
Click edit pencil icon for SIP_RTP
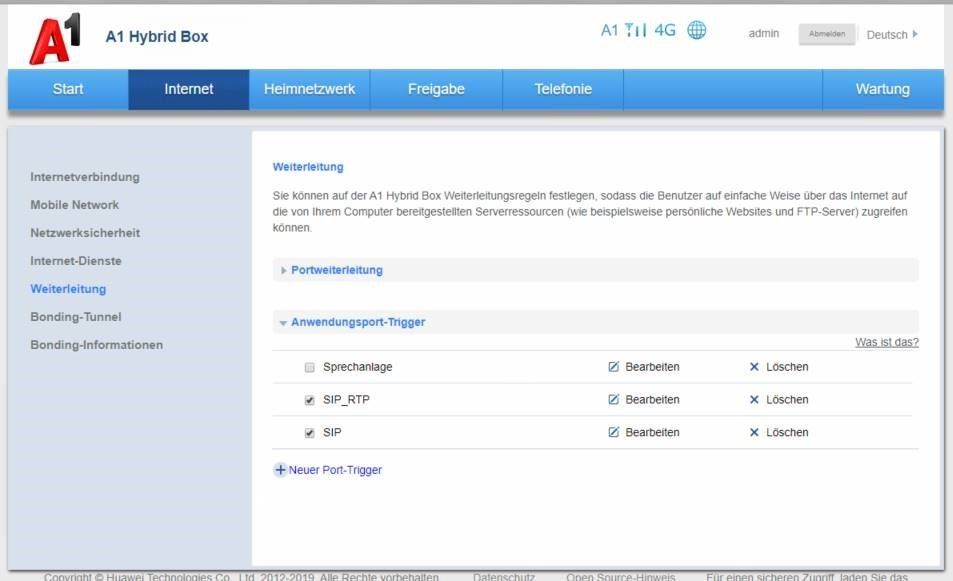[614, 400]
